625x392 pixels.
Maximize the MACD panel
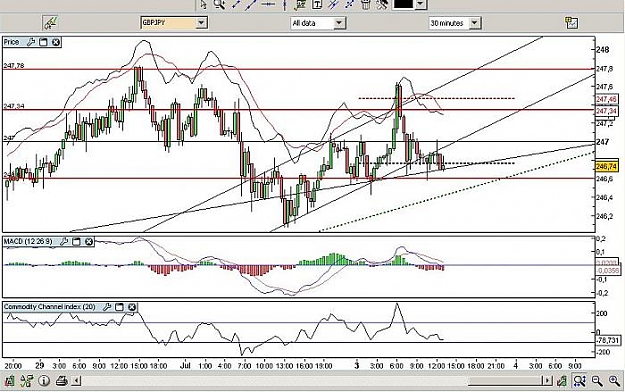pyautogui.click(x=76, y=241)
